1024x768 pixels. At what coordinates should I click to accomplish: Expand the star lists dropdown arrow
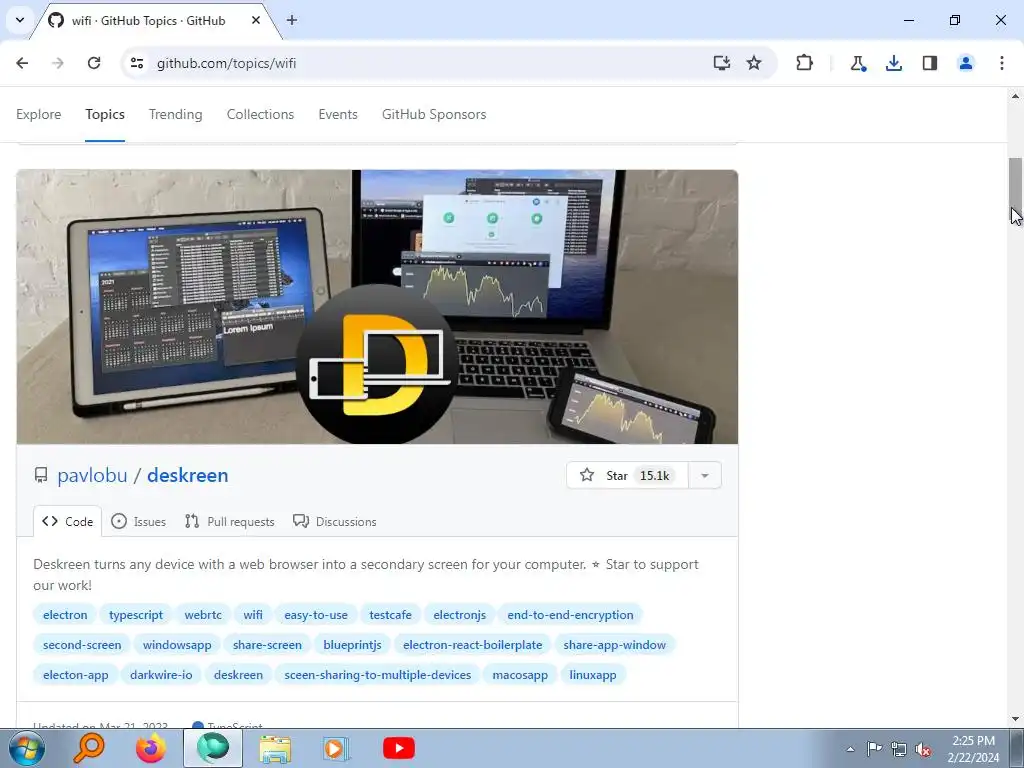(x=705, y=475)
